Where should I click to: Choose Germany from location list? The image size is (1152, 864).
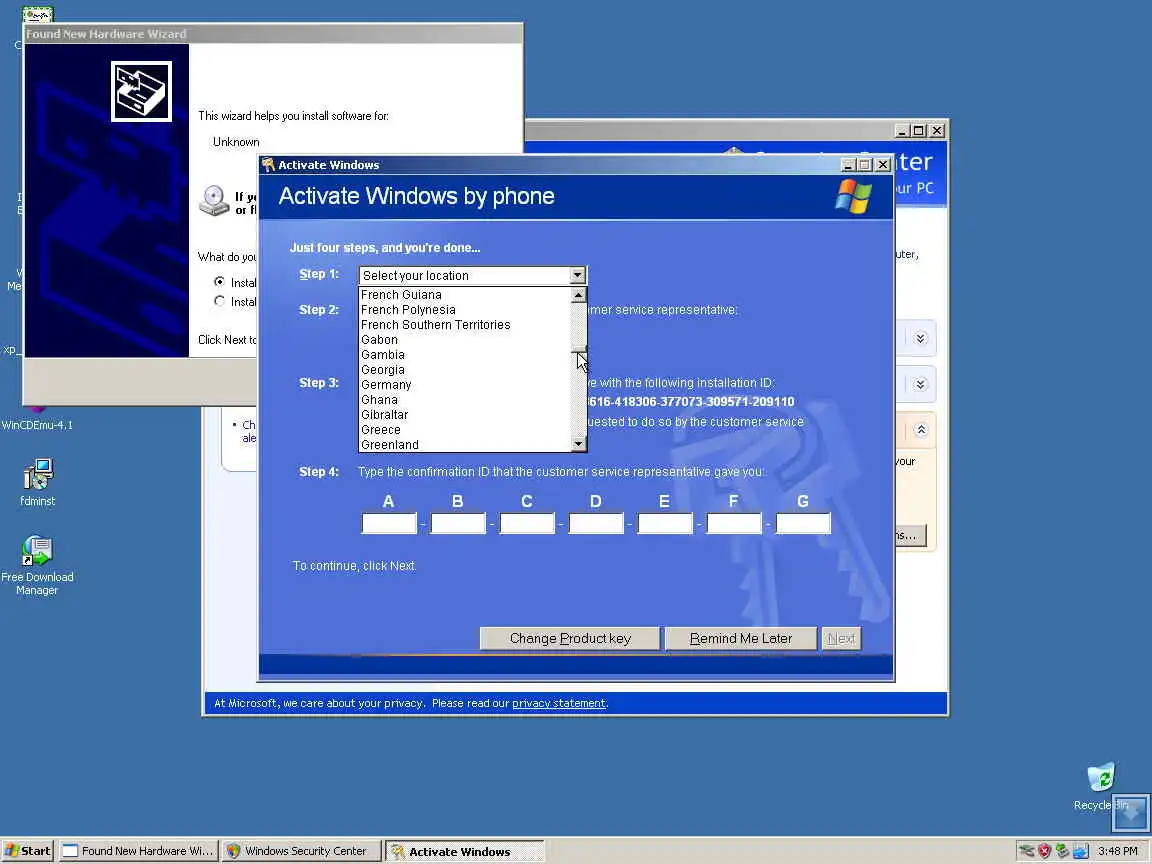pyautogui.click(x=465, y=385)
